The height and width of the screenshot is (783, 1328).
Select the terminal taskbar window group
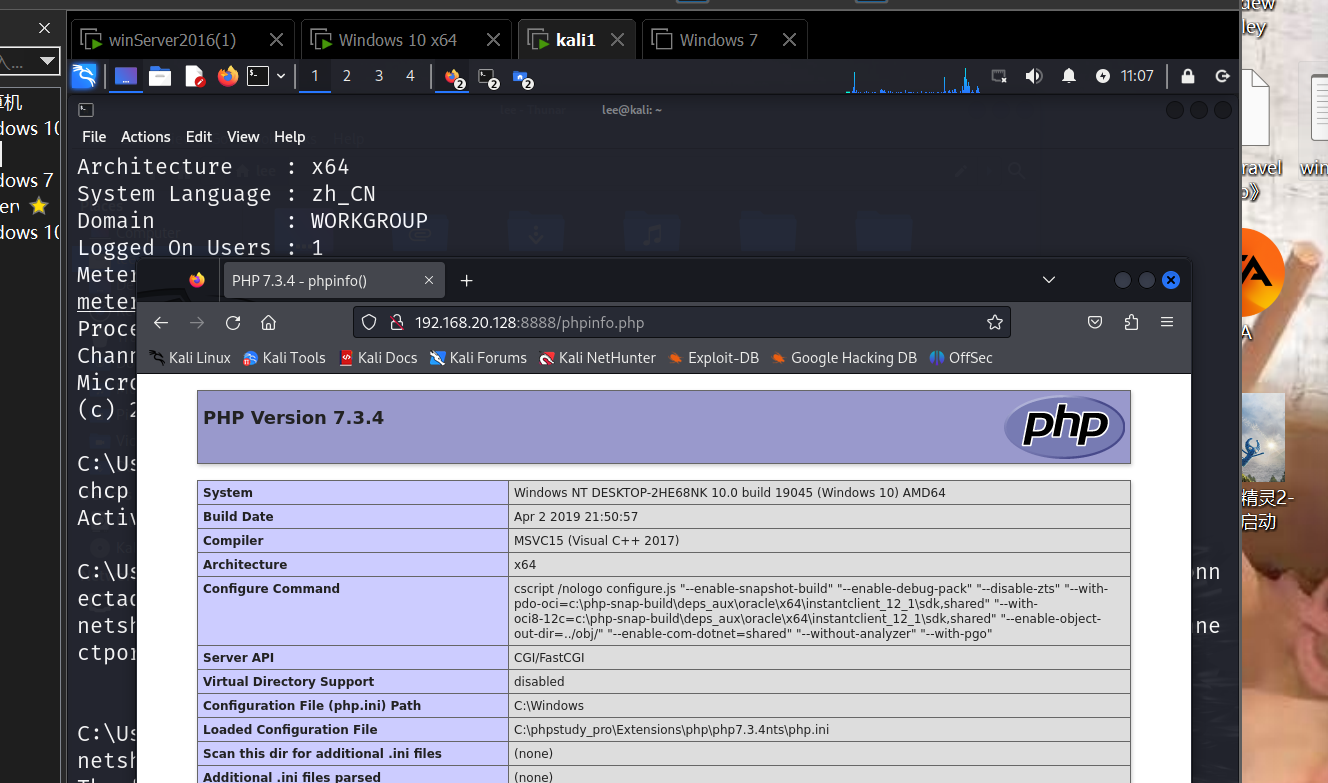[x=489, y=77]
